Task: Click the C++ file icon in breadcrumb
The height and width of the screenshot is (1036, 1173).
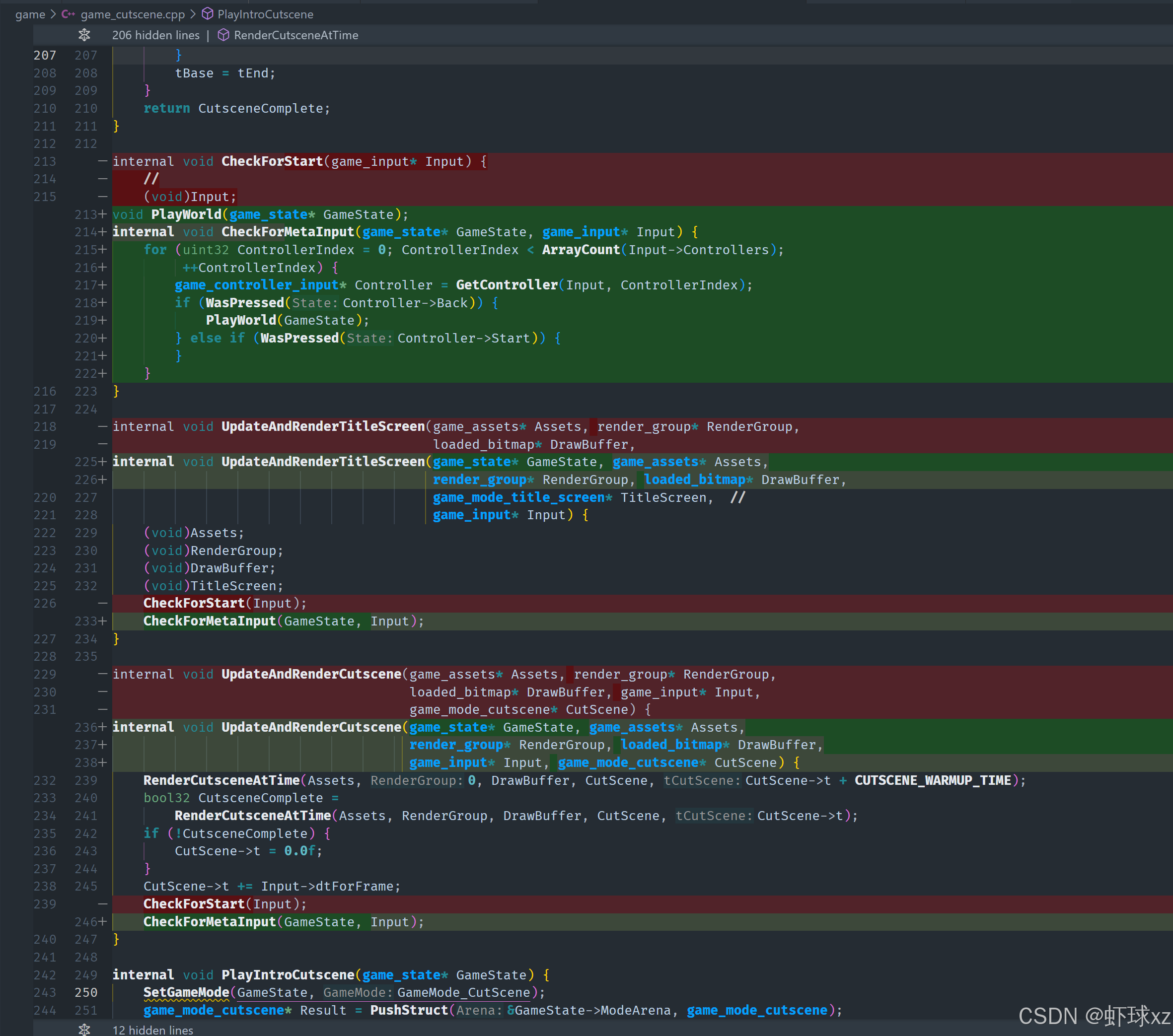Action: (x=69, y=14)
